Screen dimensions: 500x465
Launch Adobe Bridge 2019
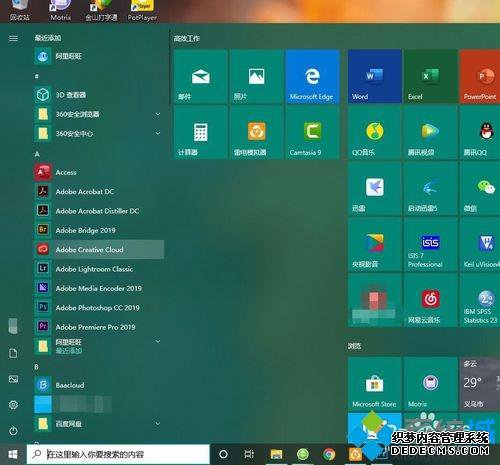click(x=99, y=230)
